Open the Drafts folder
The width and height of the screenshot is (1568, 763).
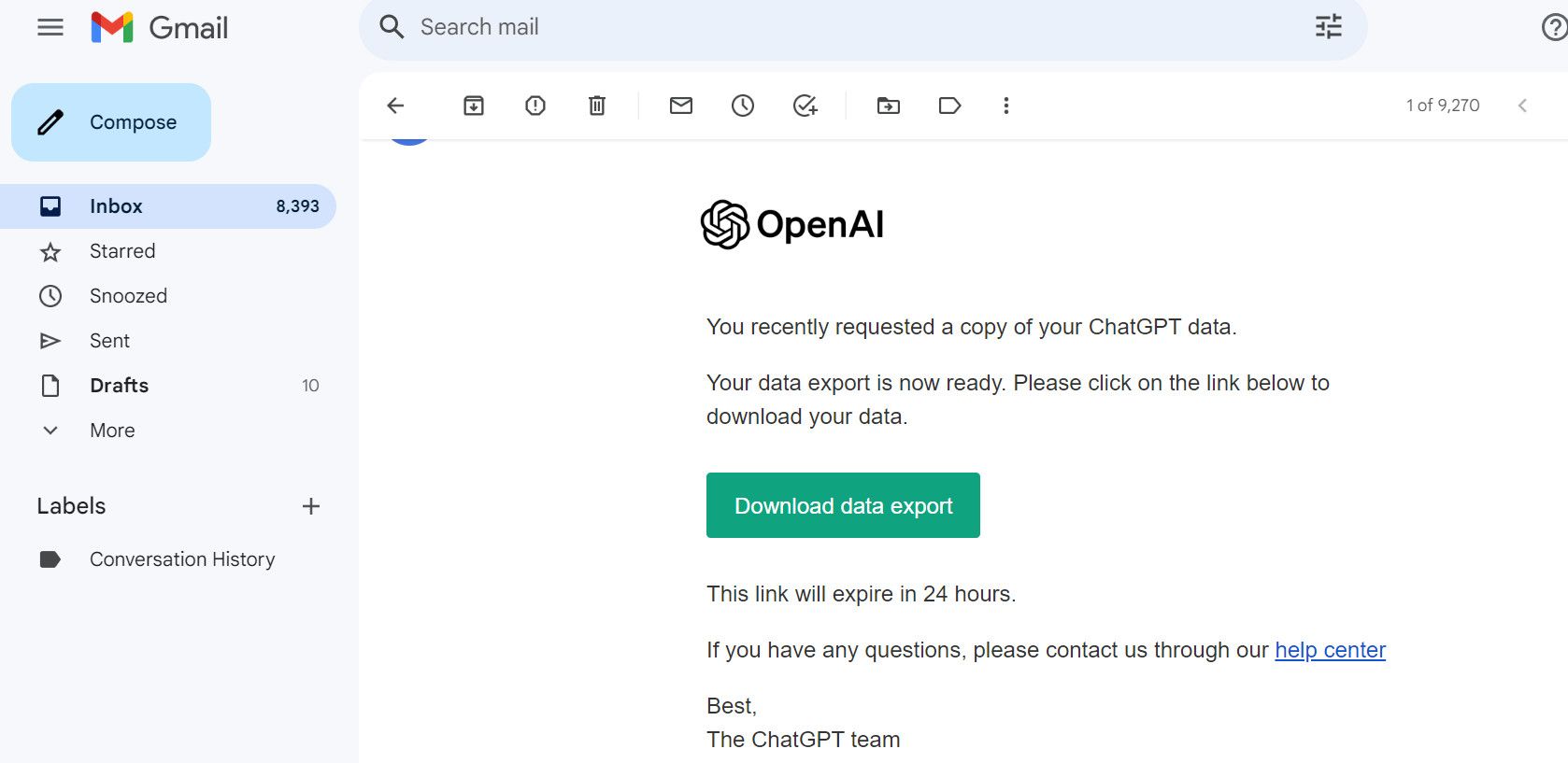tap(119, 385)
